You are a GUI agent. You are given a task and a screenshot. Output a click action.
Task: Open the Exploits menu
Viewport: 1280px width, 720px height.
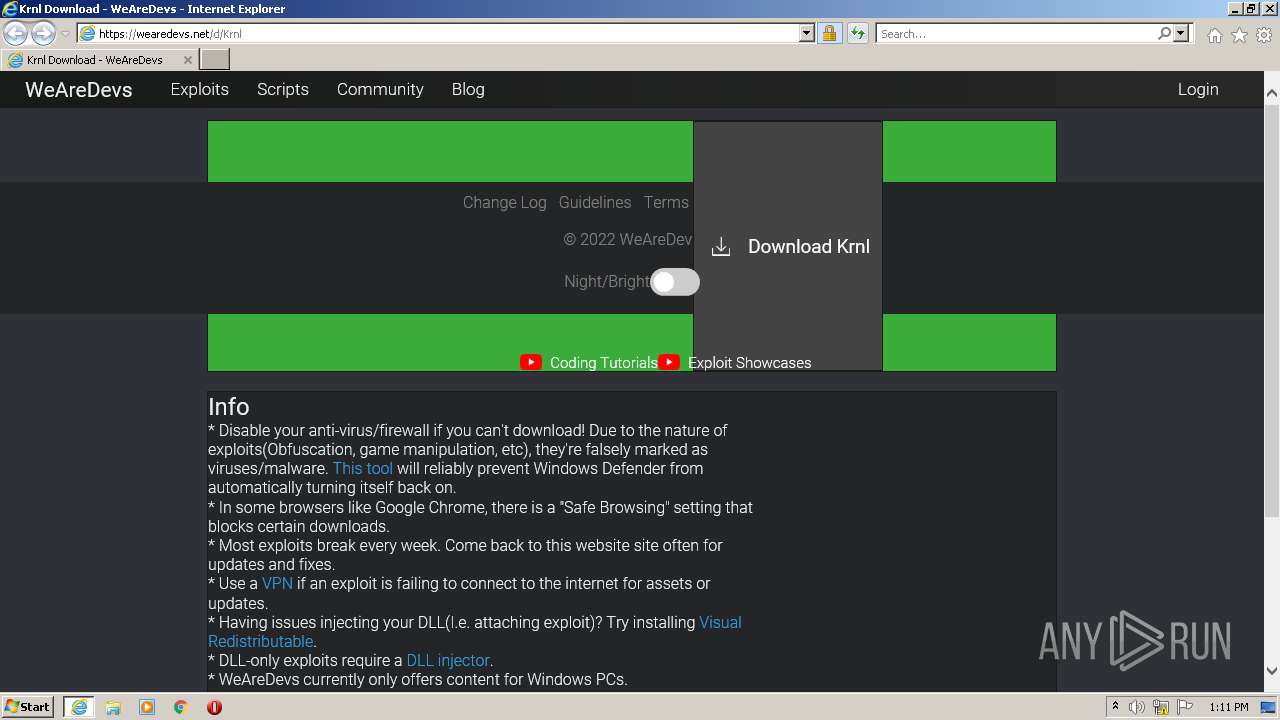point(200,89)
